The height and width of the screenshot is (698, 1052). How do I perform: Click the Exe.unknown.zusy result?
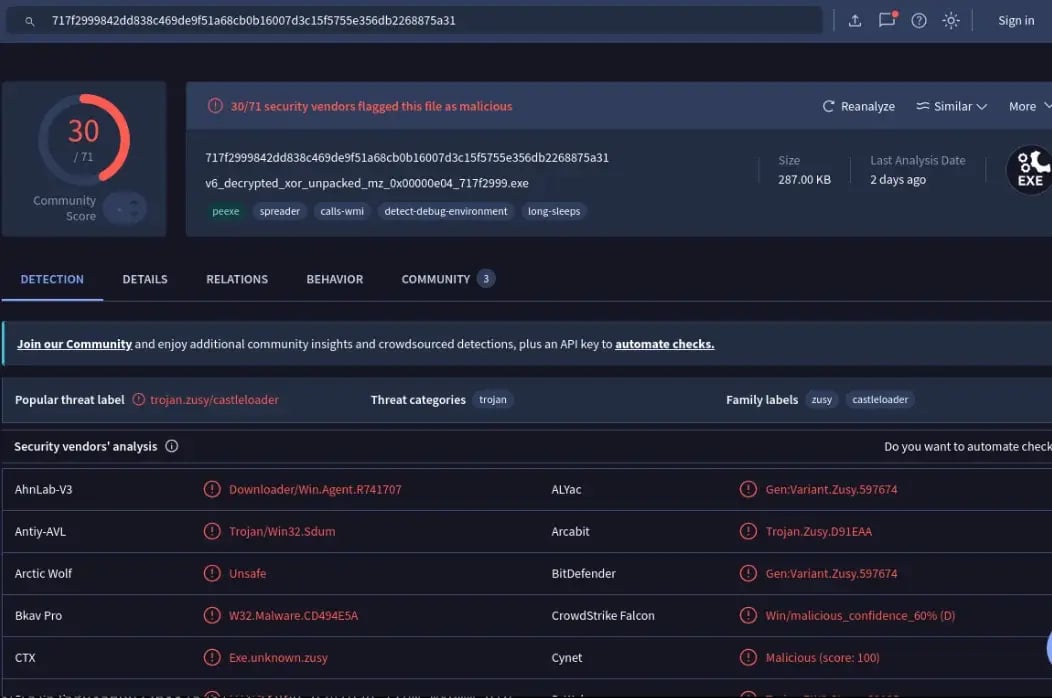point(278,658)
